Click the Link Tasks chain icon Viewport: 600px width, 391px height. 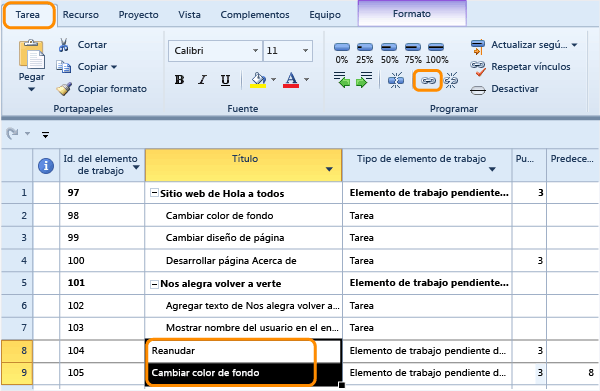click(x=428, y=81)
